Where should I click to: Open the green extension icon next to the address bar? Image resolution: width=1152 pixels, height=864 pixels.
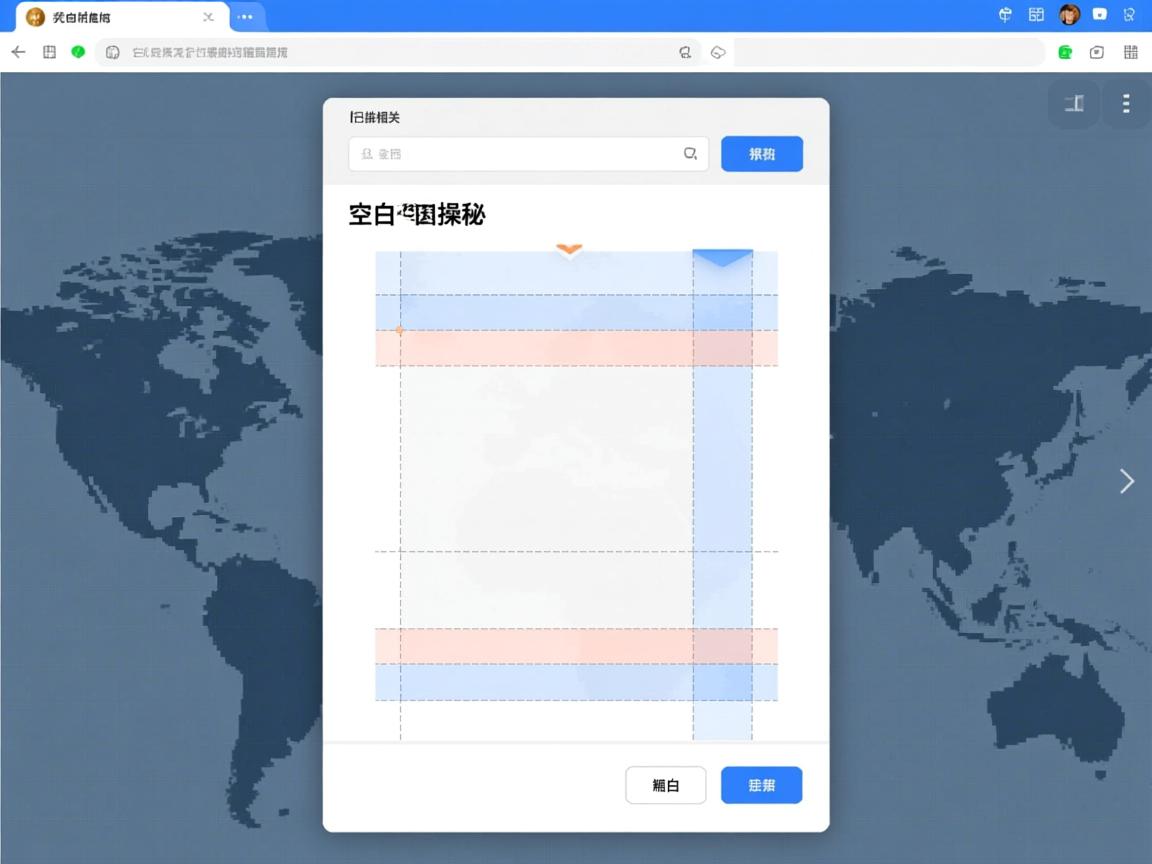click(x=1064, y=52)
